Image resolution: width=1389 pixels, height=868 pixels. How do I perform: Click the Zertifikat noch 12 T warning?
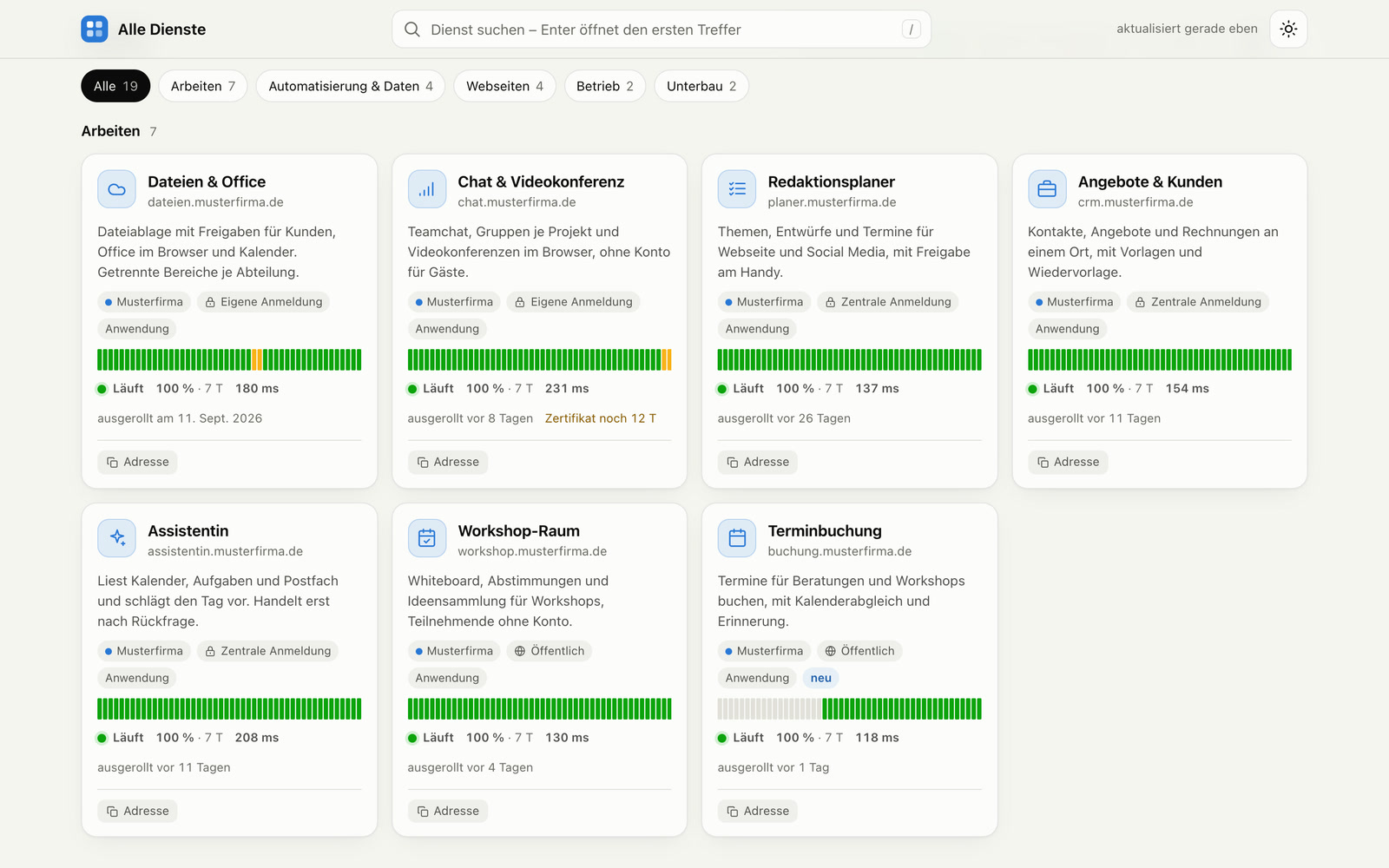click(x=601, y=418)
